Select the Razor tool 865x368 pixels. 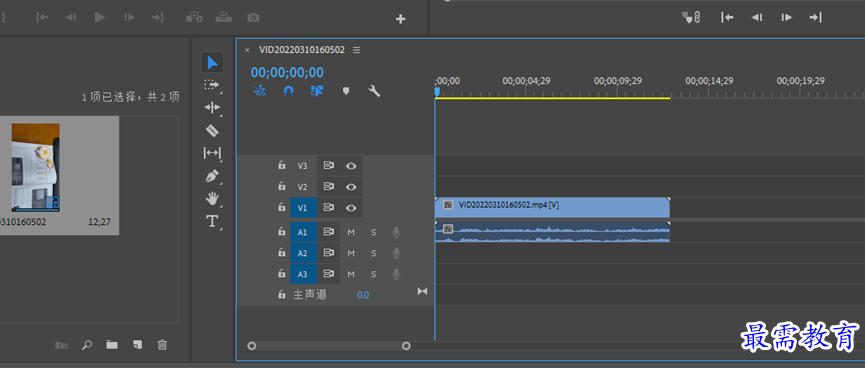pyautogui.click(x=212, y=131)
